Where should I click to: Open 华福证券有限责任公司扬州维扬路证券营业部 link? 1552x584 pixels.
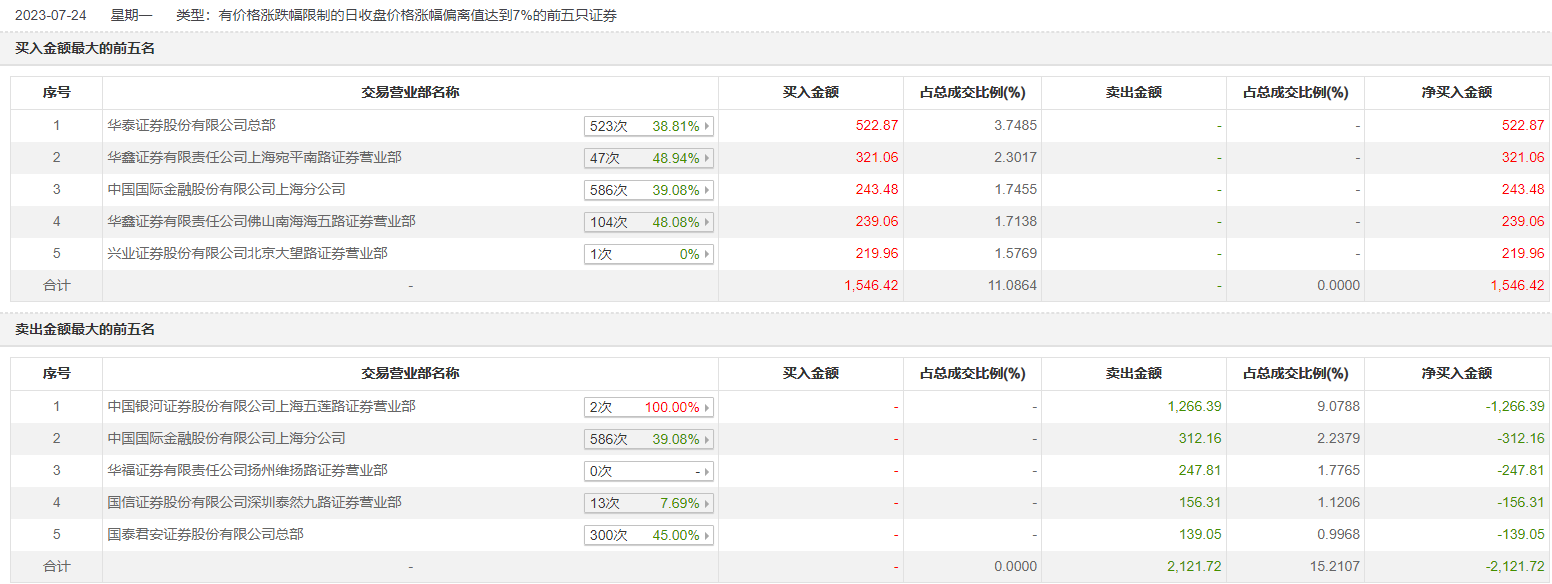point(248,470)
